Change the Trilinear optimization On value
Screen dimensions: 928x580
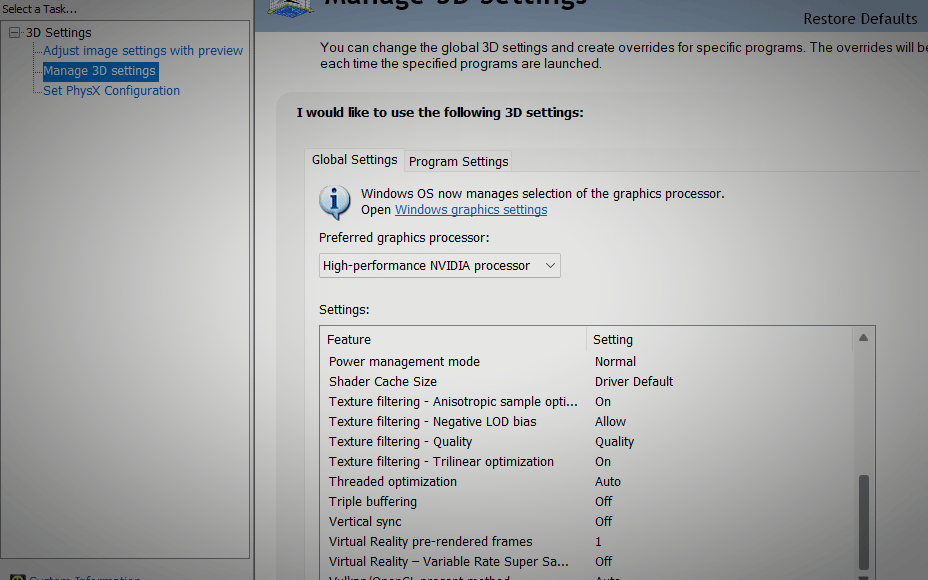coord(603,462)
